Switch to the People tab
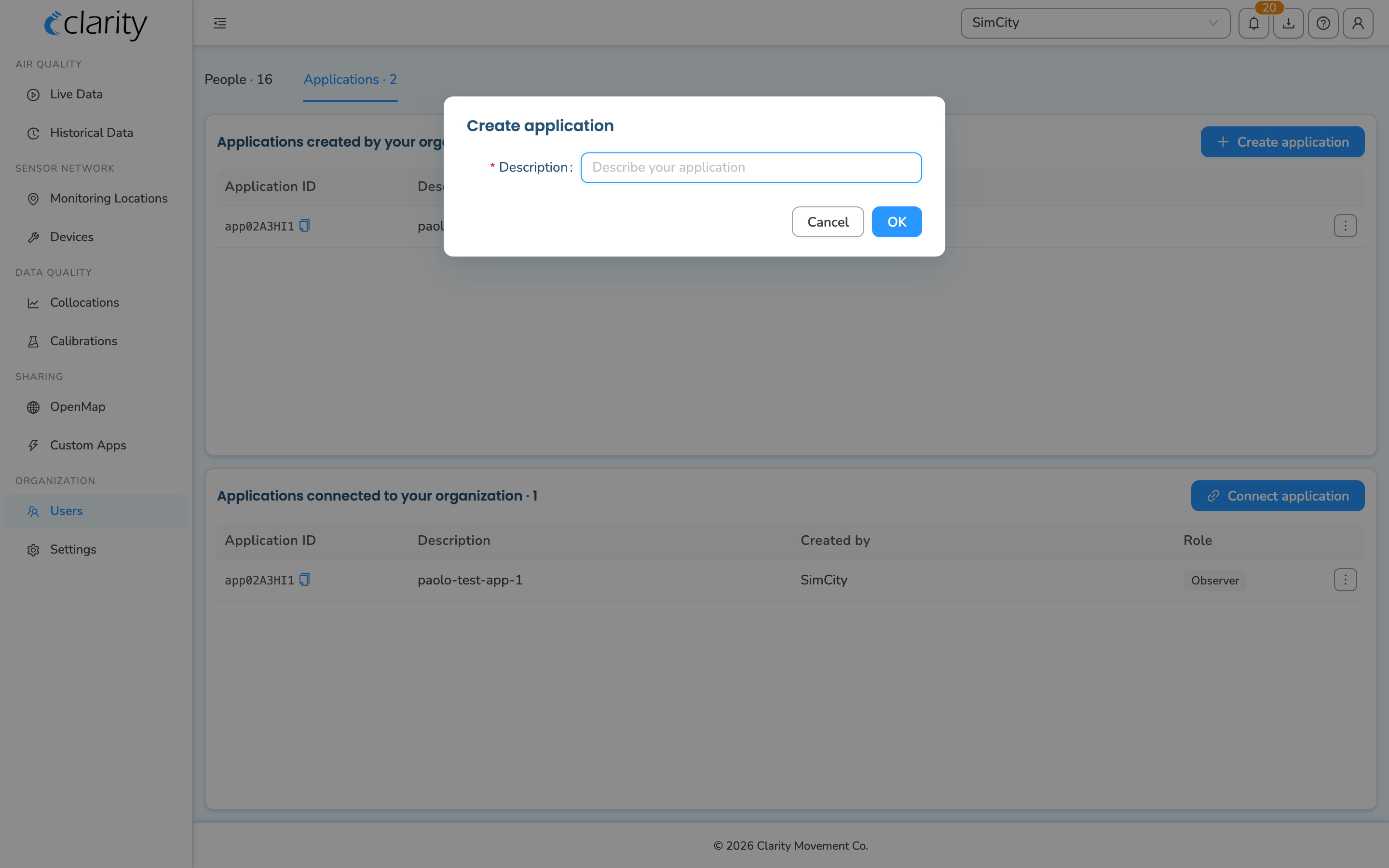The image size is (1389, 868). point(238,79)
